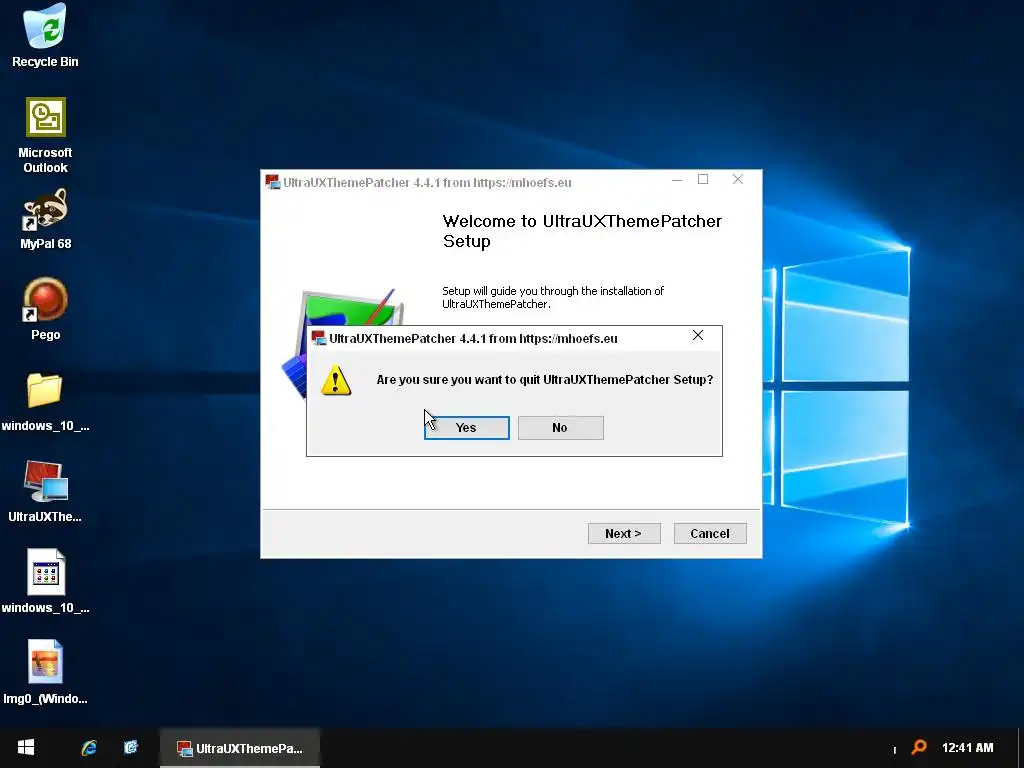Click the UltraUXThemePa... taskbar button

tap(240, 748)
